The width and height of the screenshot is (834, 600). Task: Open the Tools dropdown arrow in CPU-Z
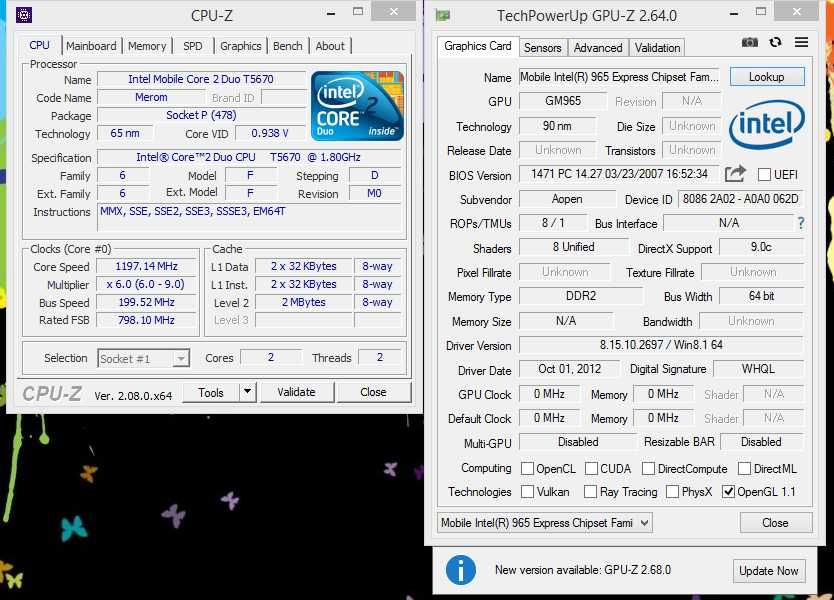coord(247,392)
